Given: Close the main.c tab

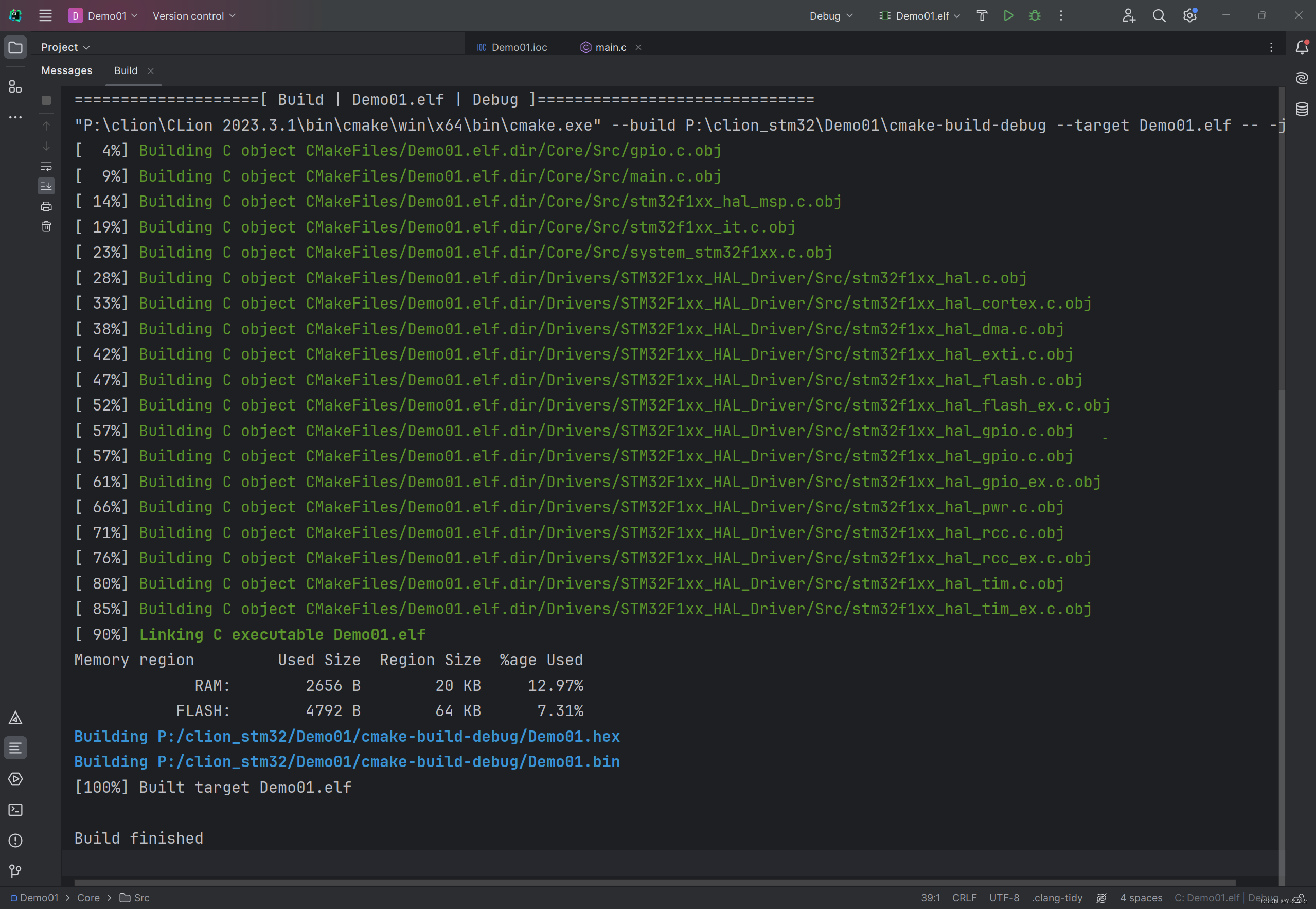Looking at the screenshot, I should point(638,47).
